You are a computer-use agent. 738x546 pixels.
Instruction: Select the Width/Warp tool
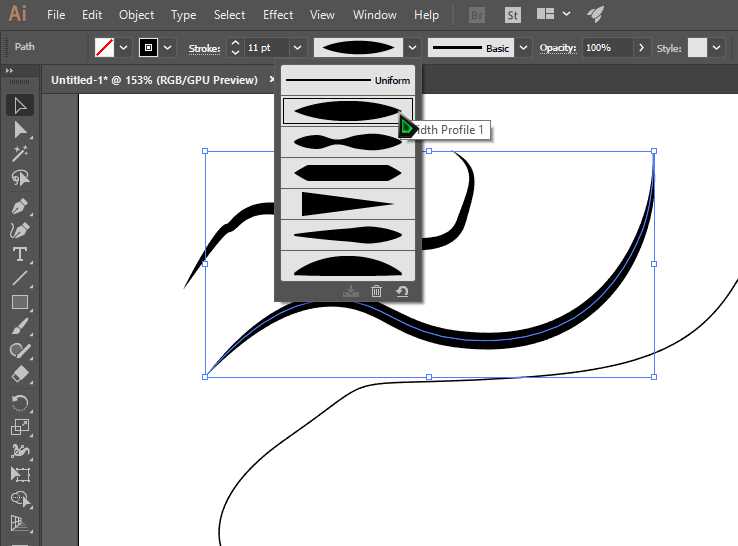(20, 451)
